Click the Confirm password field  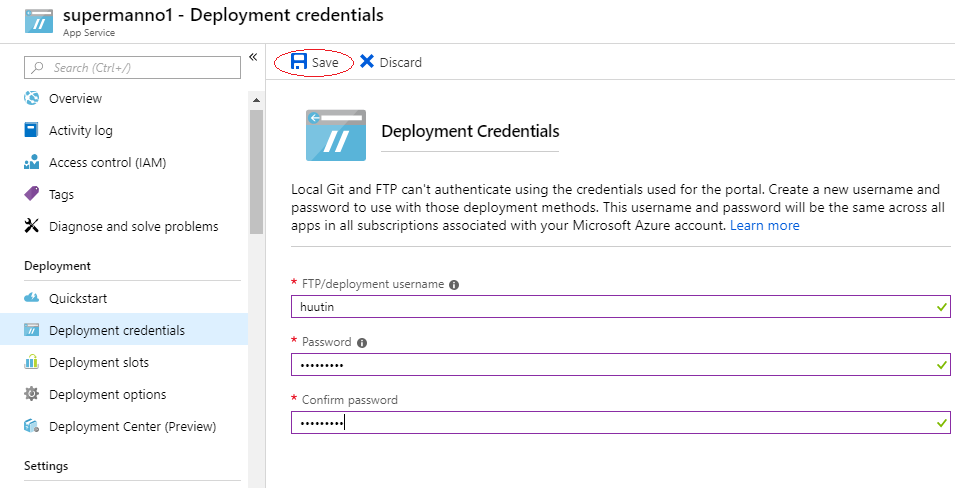click(x=621, y=422)
